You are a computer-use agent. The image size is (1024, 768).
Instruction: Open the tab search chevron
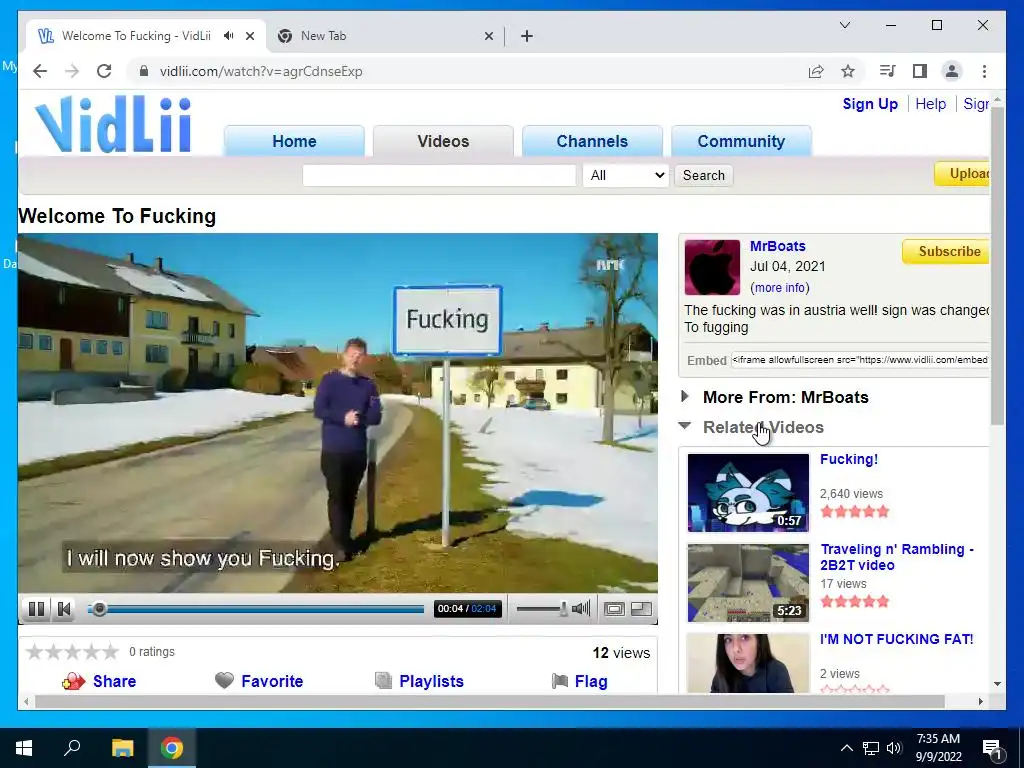point(844,25)
